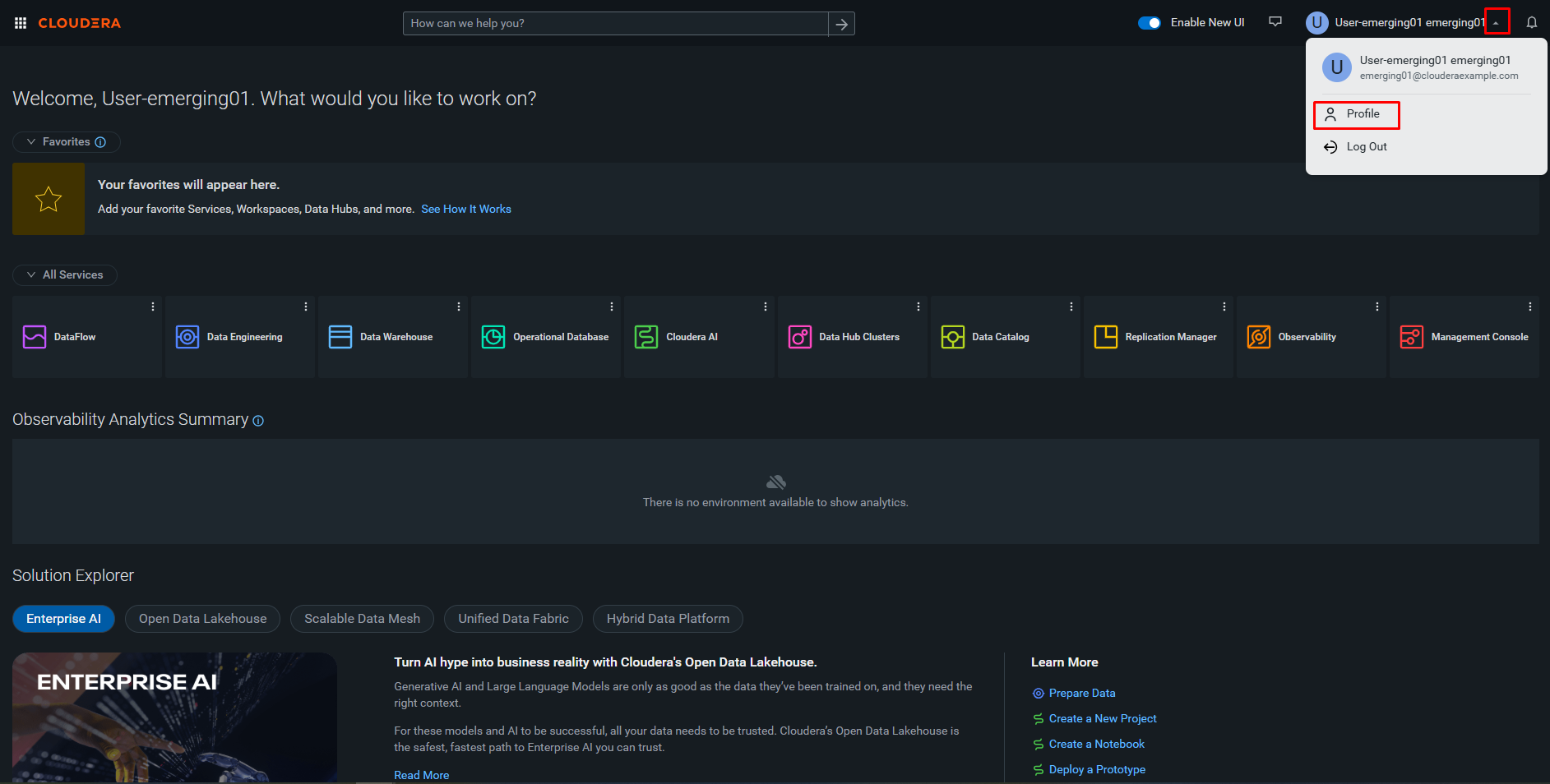
Task: Open Data Catalog card options menu
Action: point(1071,307)
